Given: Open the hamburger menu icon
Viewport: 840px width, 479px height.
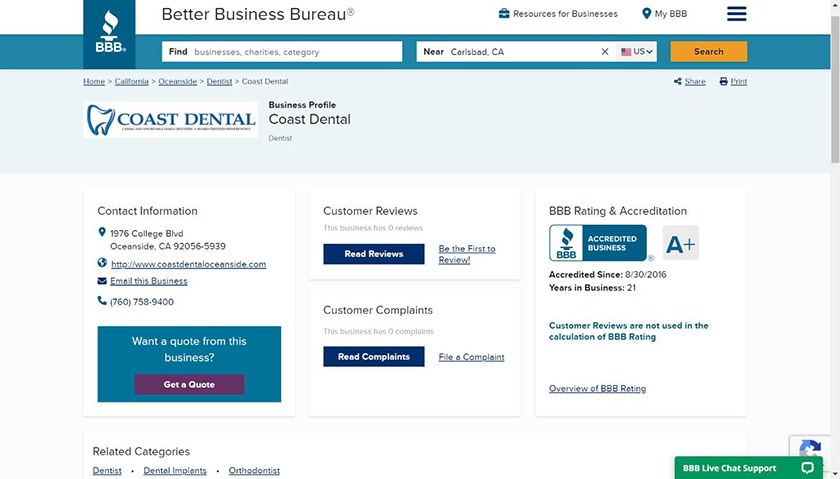Looking at the screenshot, I should pyautogui.click(x=737, y=13).
